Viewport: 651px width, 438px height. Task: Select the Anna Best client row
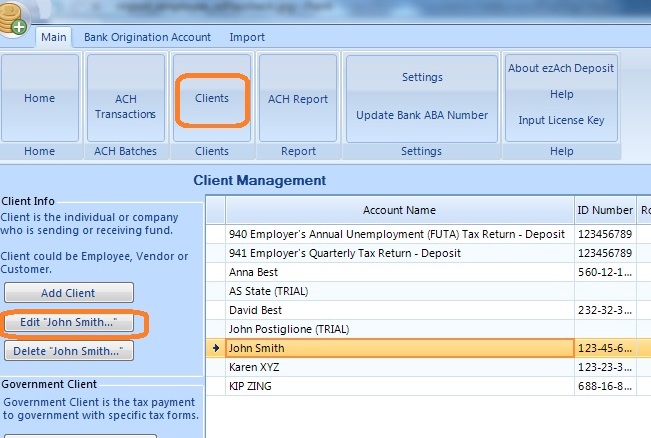399,271
